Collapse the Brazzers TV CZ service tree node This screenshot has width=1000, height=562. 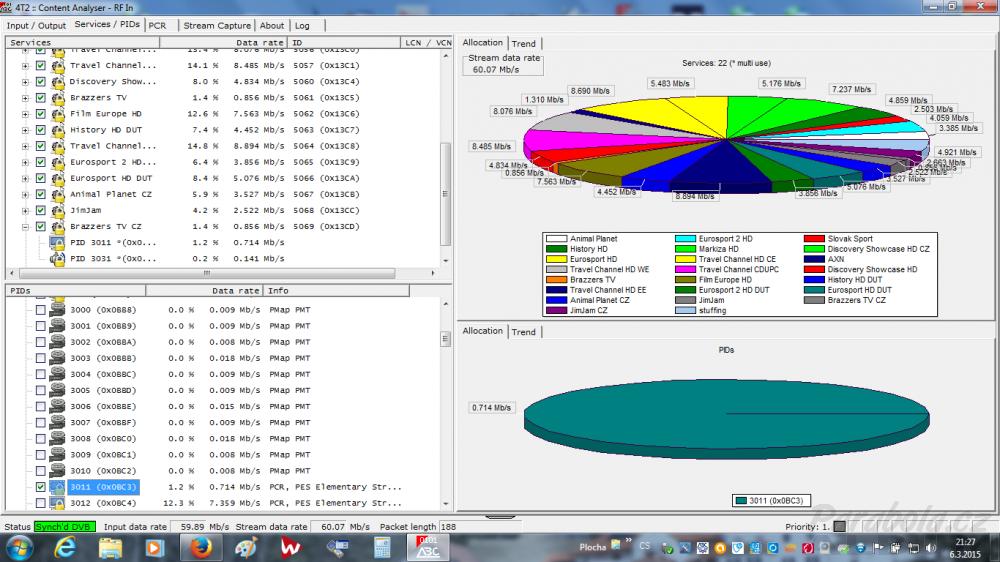[26, 226]
